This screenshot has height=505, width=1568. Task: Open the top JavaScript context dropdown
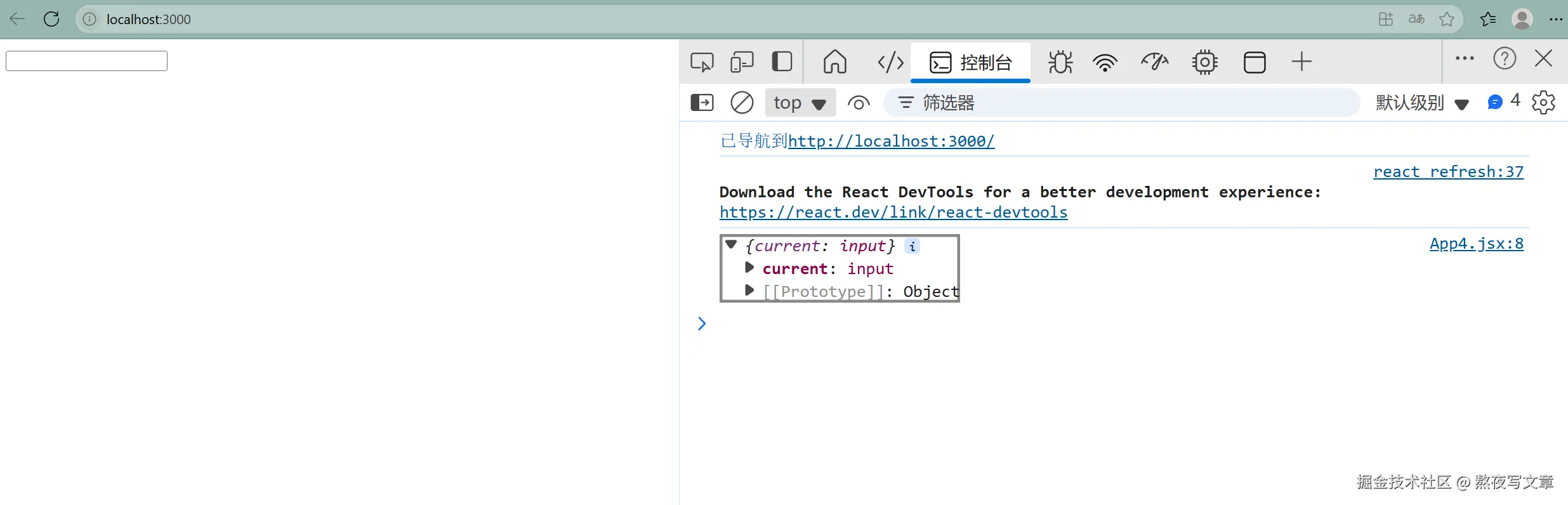(800, 102)
